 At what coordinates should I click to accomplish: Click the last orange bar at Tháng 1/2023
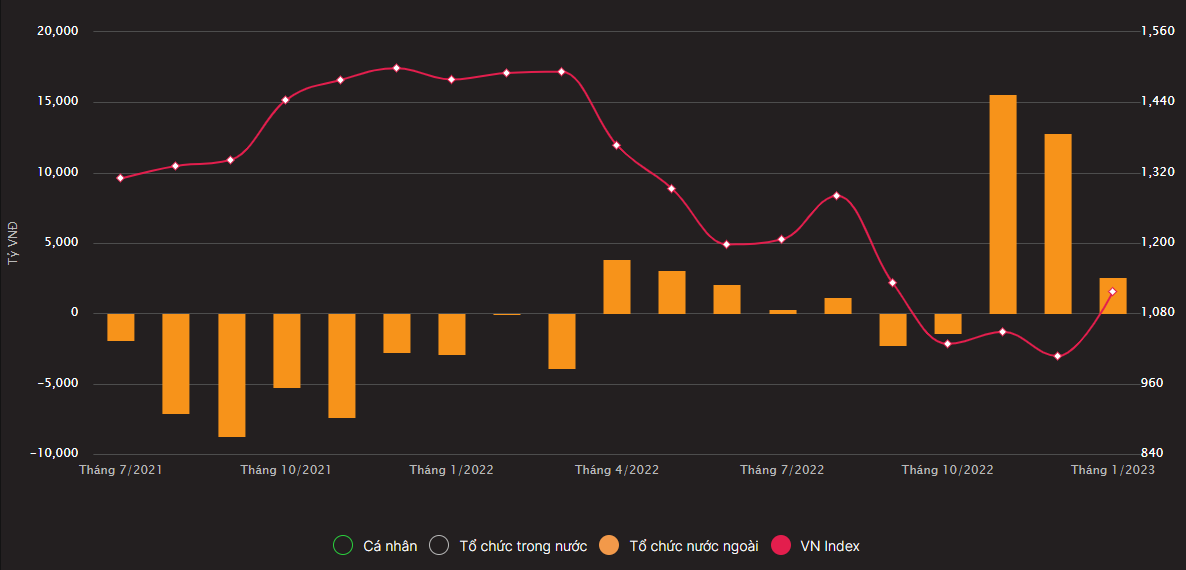[1113, 295]
